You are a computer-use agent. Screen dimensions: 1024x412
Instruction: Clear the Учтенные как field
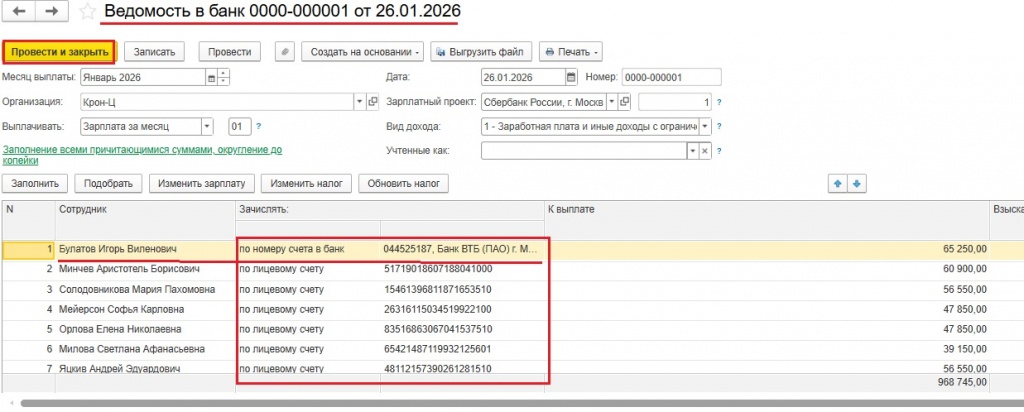(704, 151)
